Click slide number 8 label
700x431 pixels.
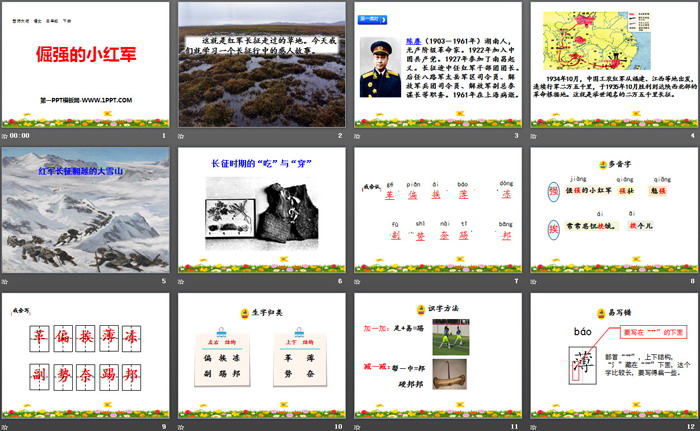click(693, 281)
